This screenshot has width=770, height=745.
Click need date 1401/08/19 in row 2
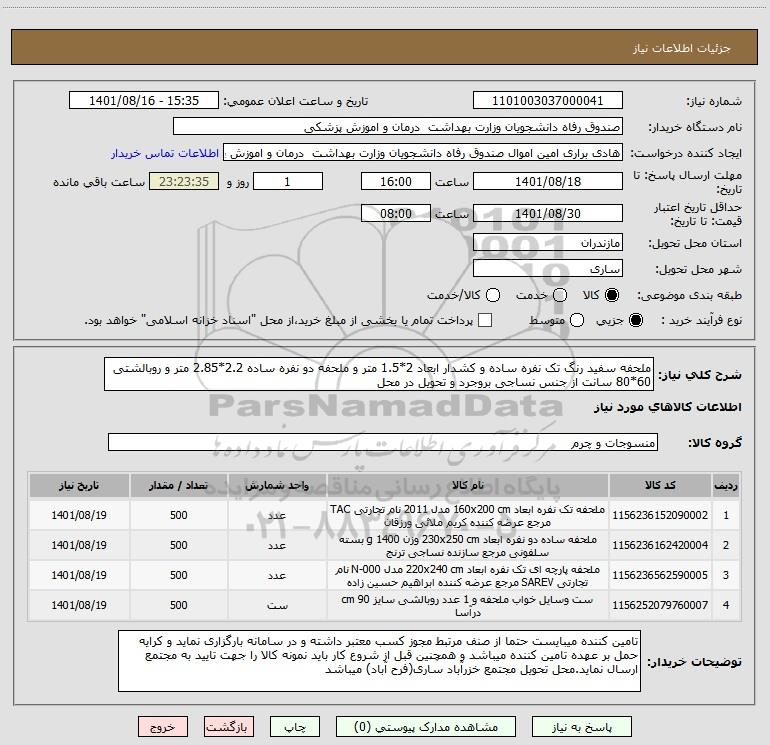79,545
